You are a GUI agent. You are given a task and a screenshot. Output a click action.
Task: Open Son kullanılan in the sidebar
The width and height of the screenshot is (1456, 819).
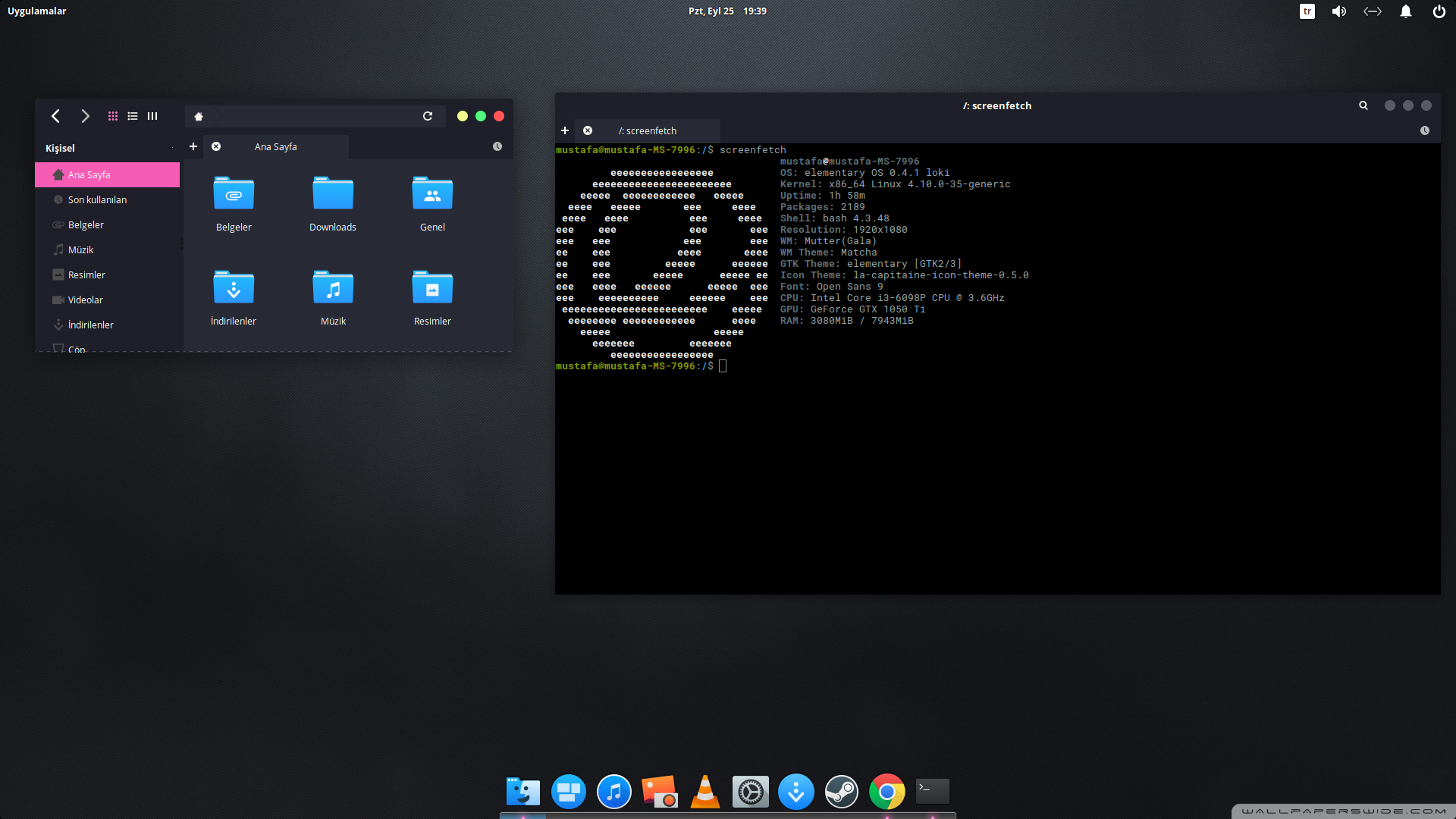coord(108,199)
